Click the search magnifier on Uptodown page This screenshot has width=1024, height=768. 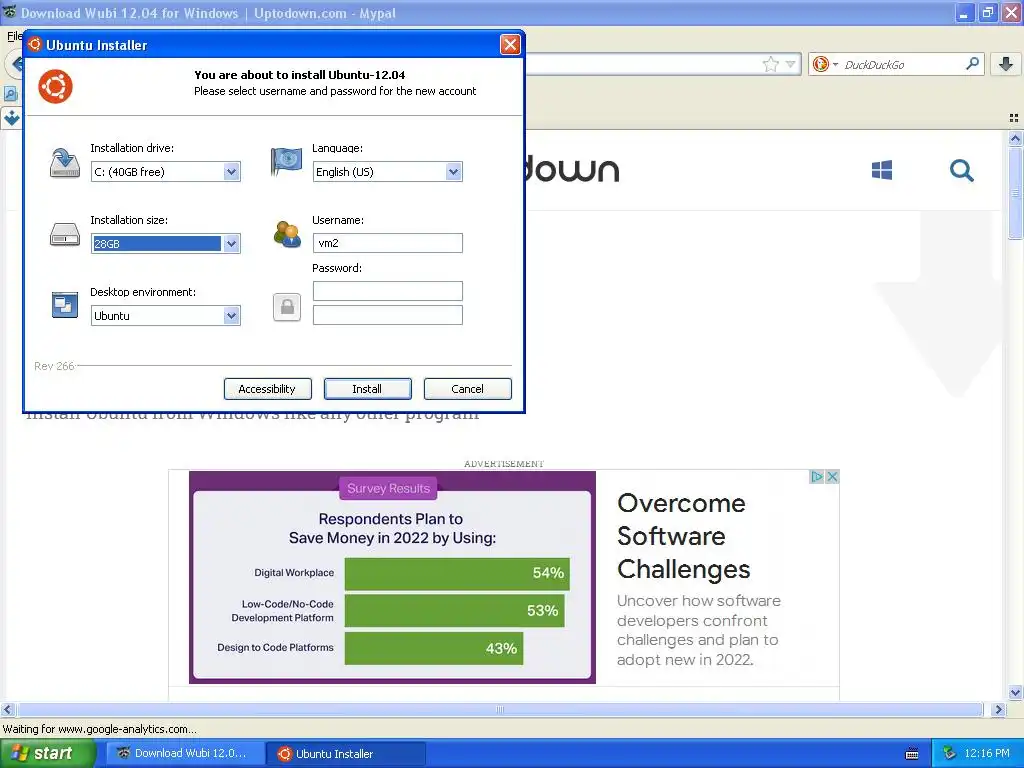pos(961,170)
